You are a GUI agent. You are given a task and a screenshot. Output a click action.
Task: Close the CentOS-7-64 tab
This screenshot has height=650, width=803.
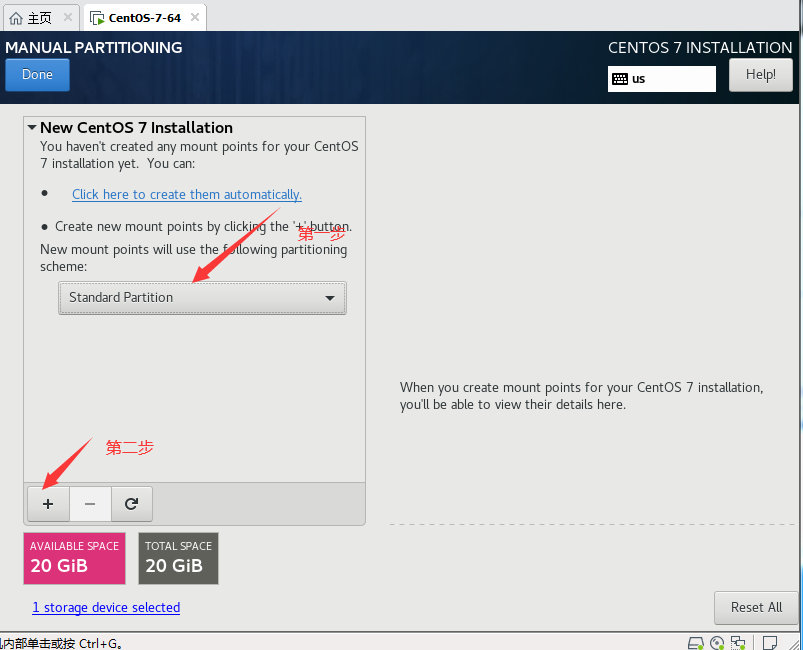[195, 17]
